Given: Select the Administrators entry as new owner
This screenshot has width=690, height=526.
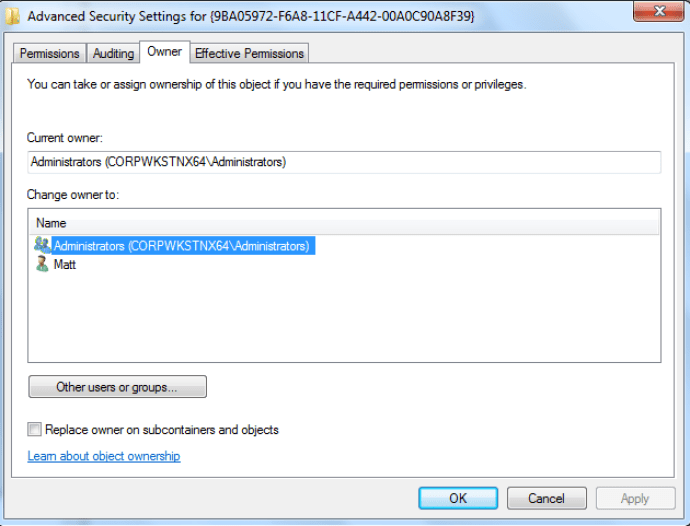Looking at the screenshot, I should (x=181, y=245).
